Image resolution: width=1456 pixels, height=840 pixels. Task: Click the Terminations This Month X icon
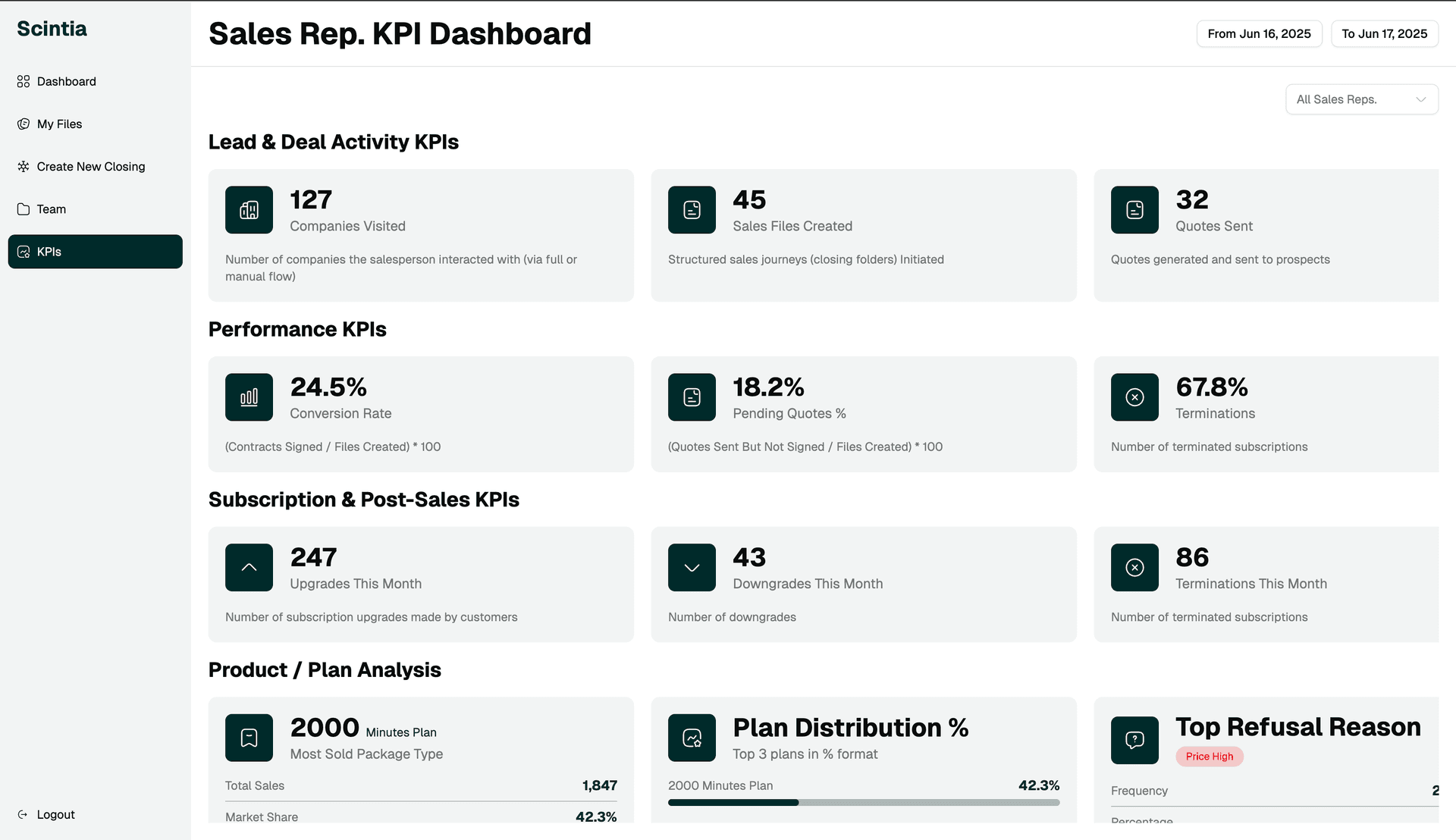[x=1134, y=568]
